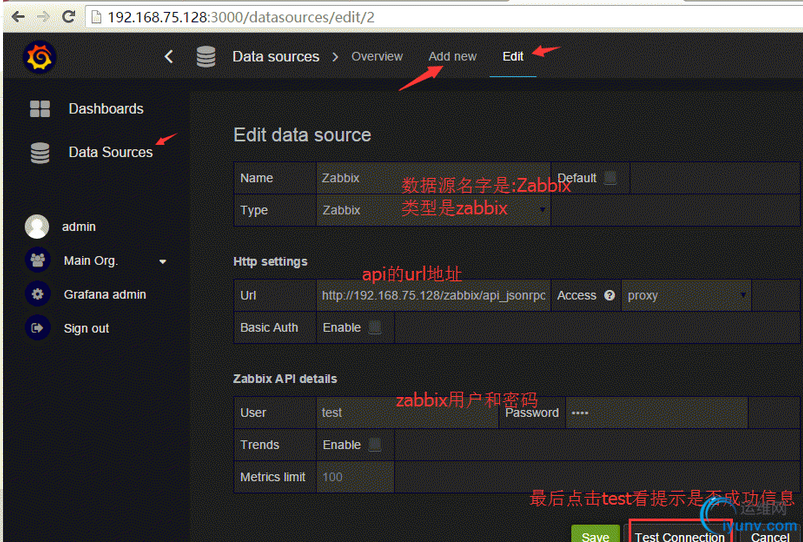The image size is (803, 542).
Task: Select the Edit tab
Action: tap(513, 56)
